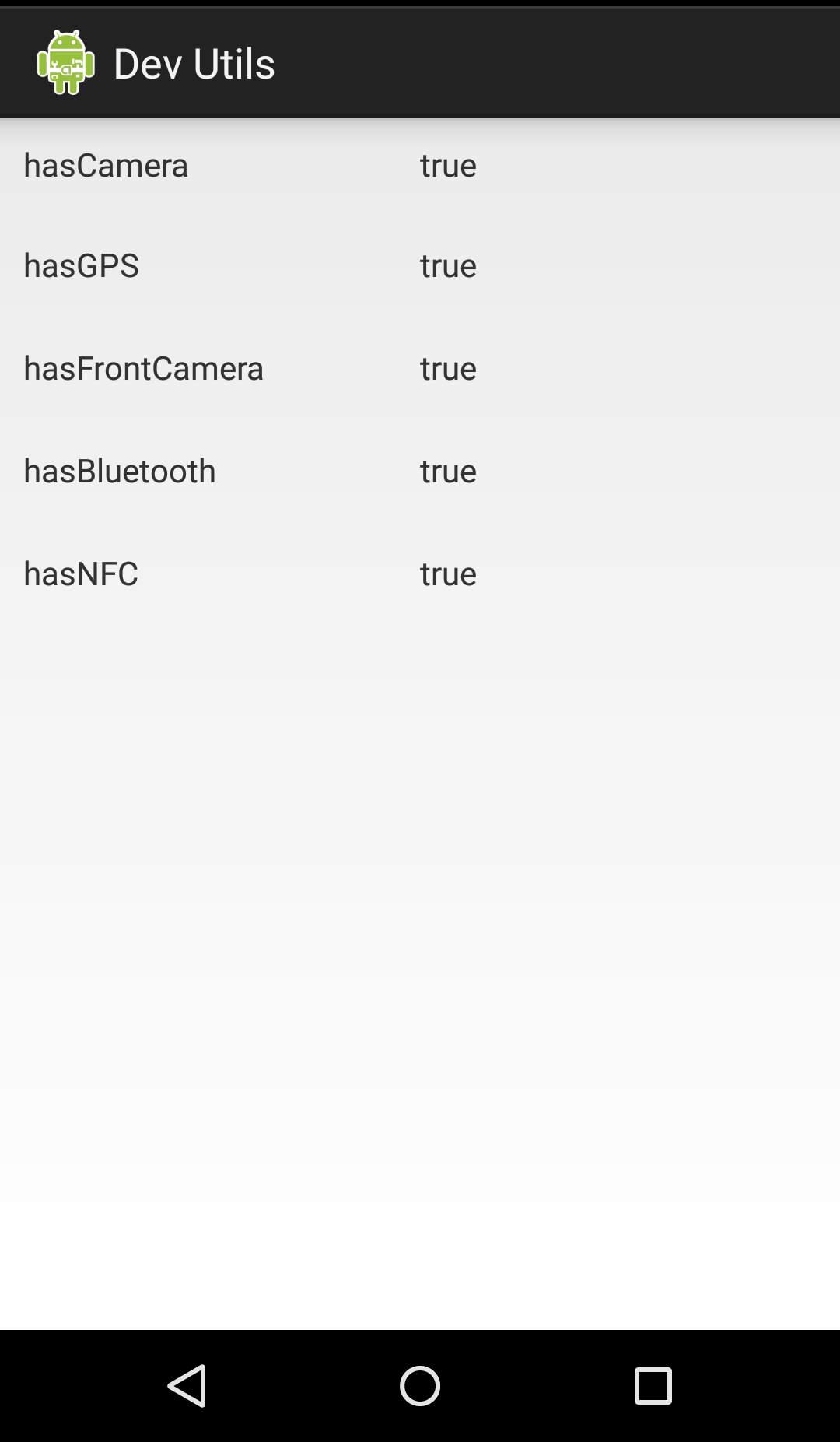The image size is (840, 1442).
Task: Tap the true value beside hasNFC
Action: click(x=448, y=574)
